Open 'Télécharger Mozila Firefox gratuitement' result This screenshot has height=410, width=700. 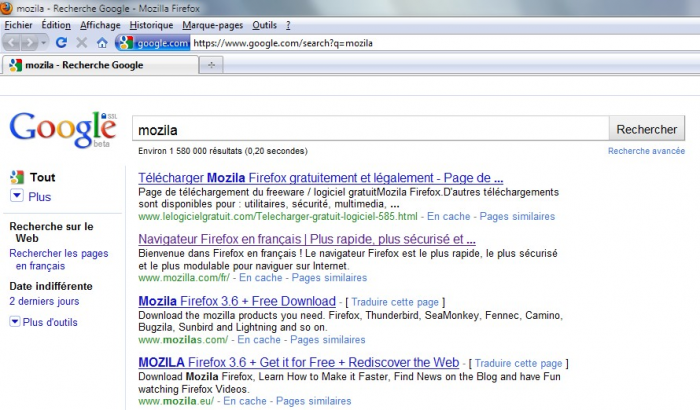[x=321, y=178]
